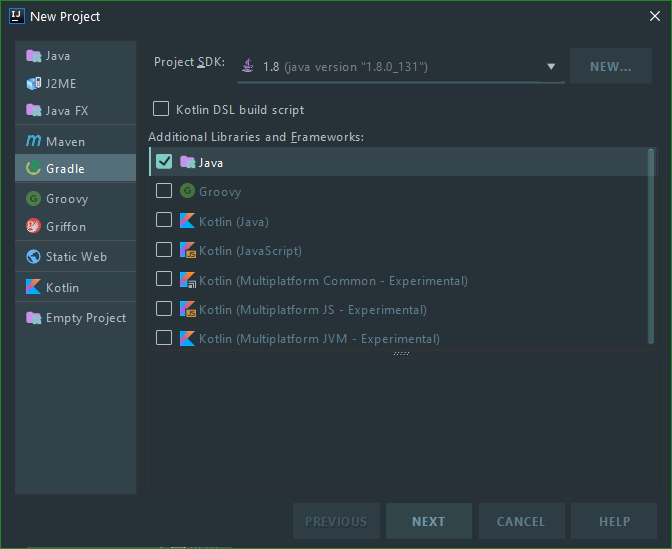Image resolution: width=672 pixels, height=549 pixels.
Task: Click the Groovy icon in sidebar
Action: [x=33, y=198]
